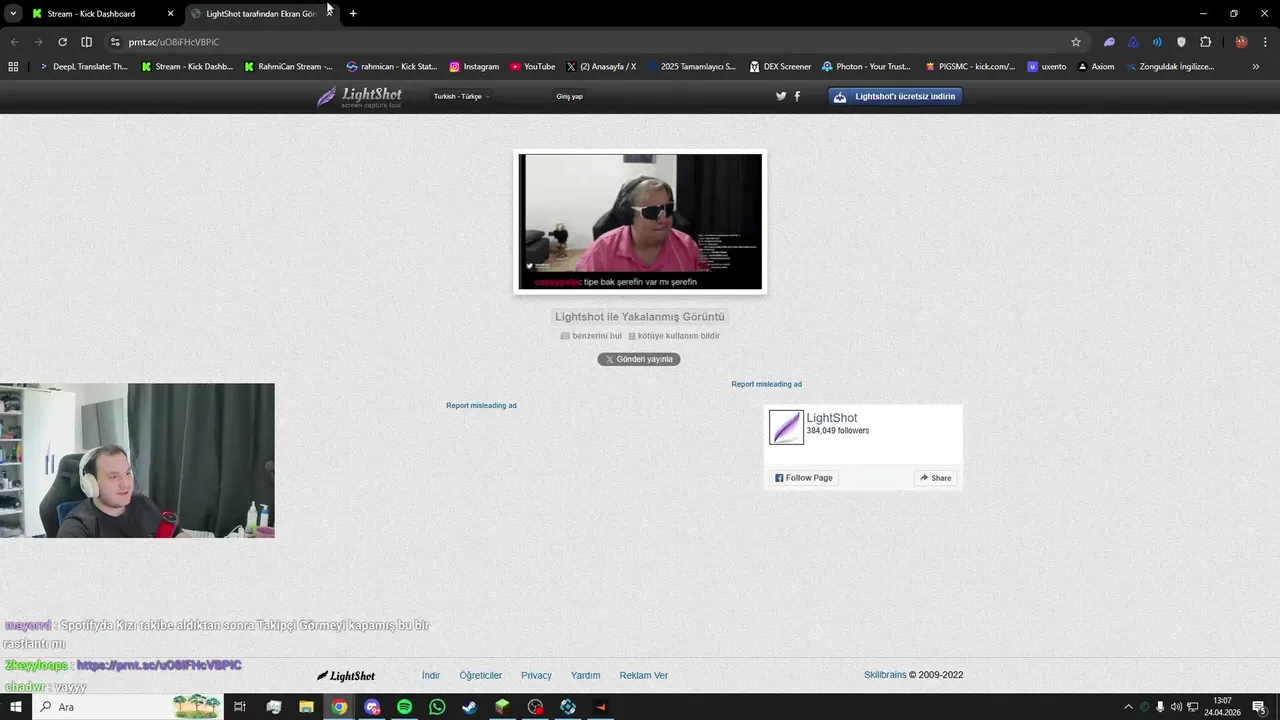Click the footer Reklam Ver link
1280x720 pixels.
coord(644,675)
